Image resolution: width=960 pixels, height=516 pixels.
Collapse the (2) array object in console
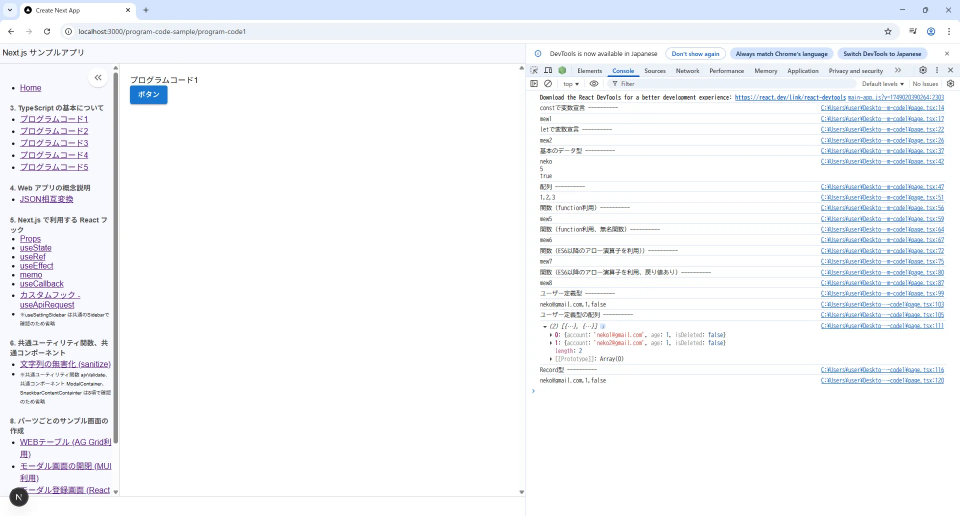pyautogui.click(x=544, y=326)
